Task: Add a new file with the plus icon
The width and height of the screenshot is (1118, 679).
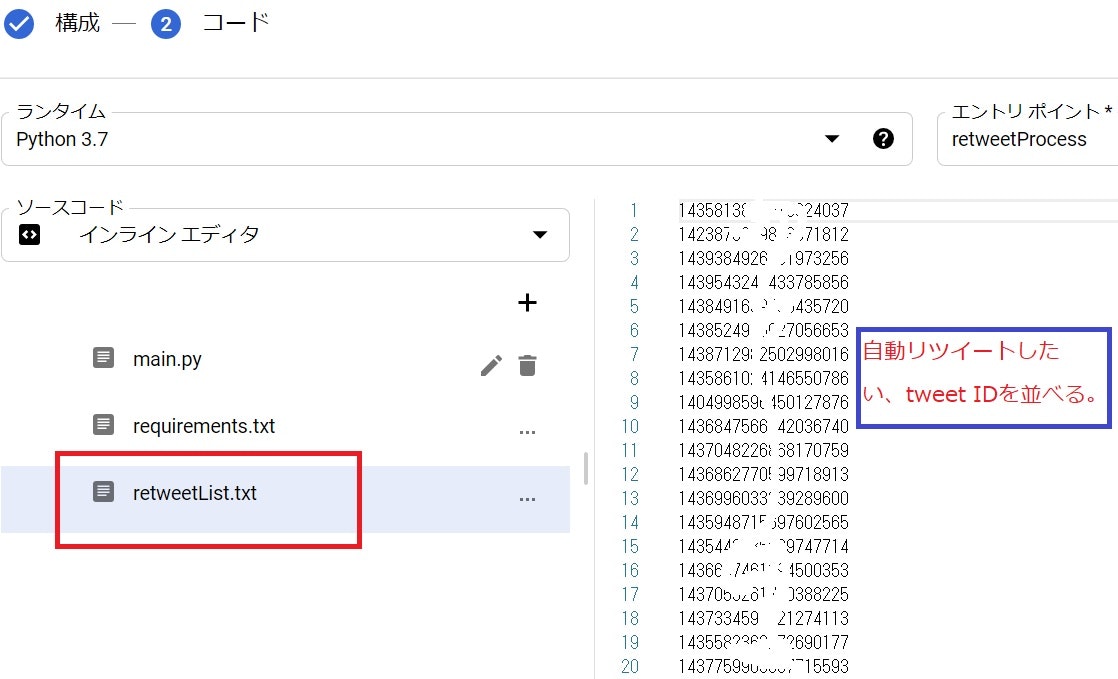Action: tap(527, 302)
